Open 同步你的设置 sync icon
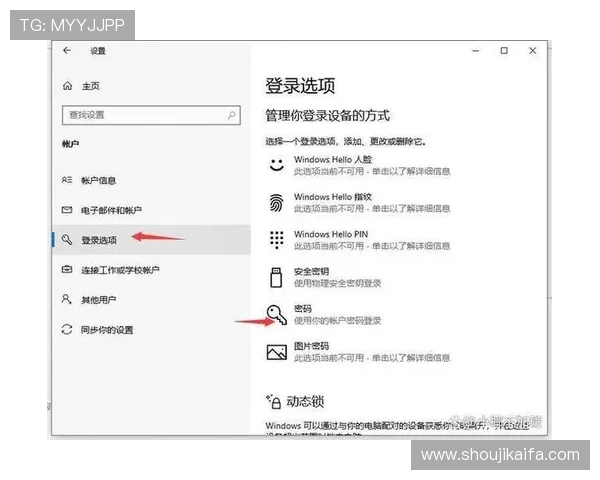 [67, 329]
